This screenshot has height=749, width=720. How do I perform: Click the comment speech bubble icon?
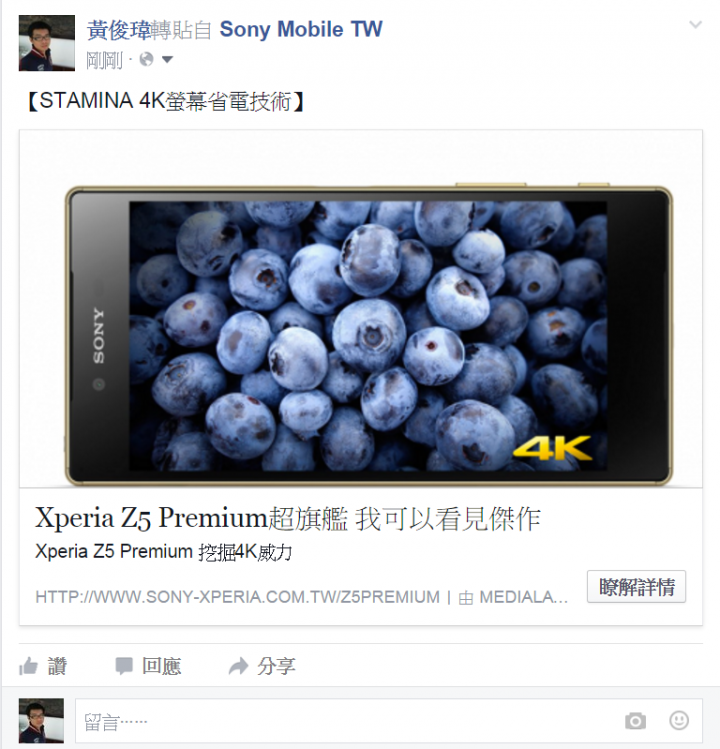(124, 666)
